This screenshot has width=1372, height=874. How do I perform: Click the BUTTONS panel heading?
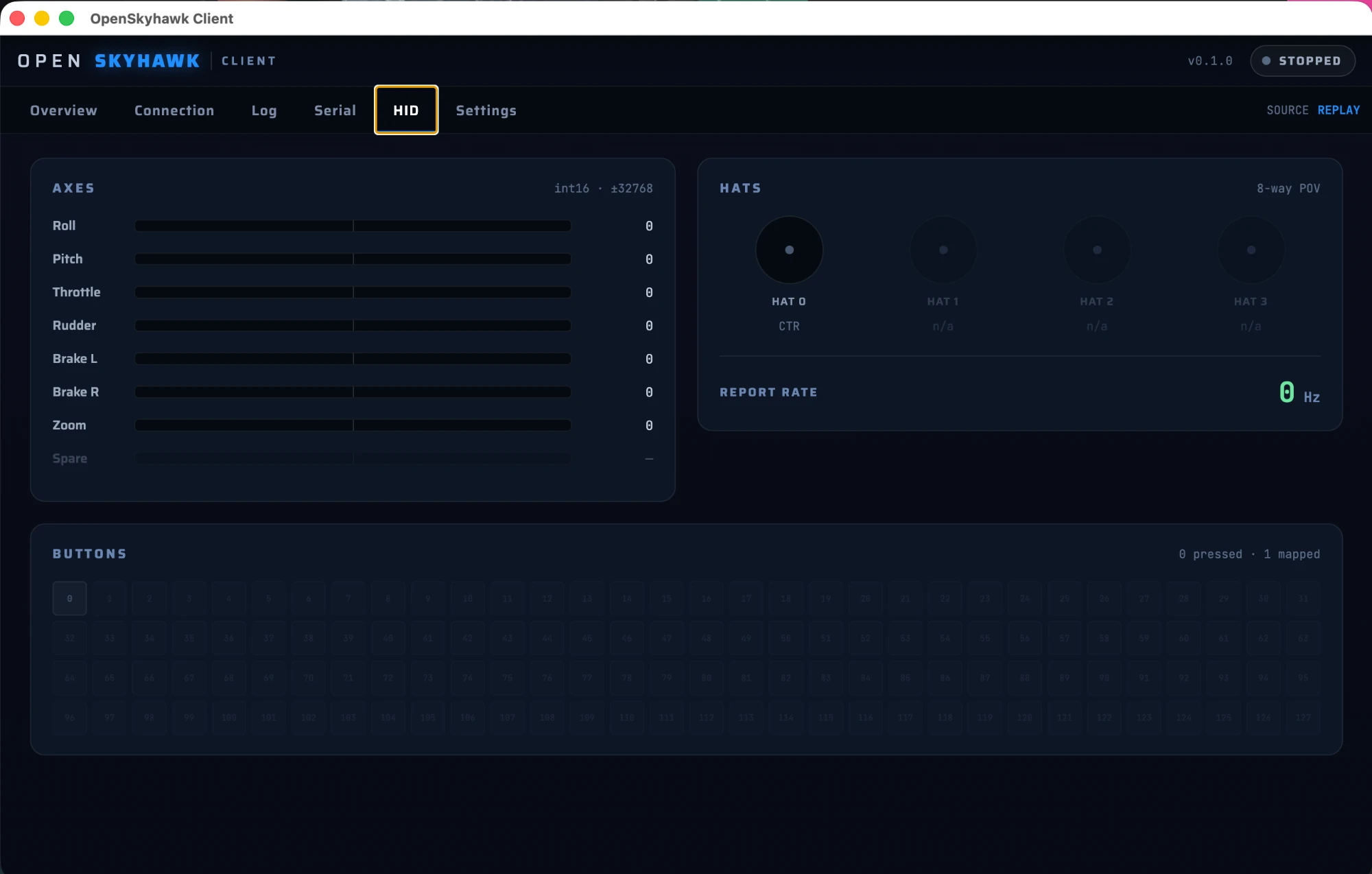(x=90, y=554)
